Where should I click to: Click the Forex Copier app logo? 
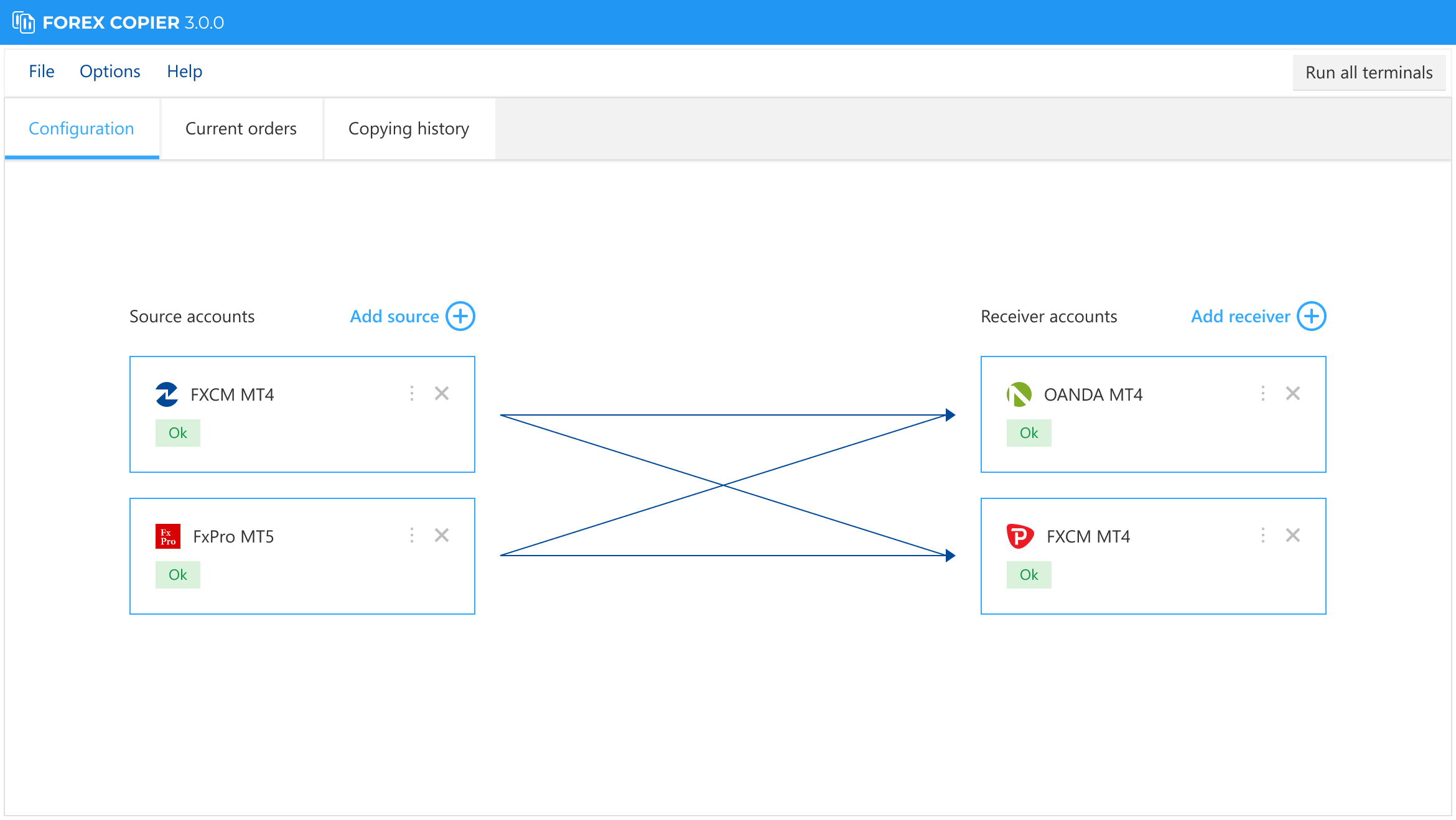[x=24, y=22]
